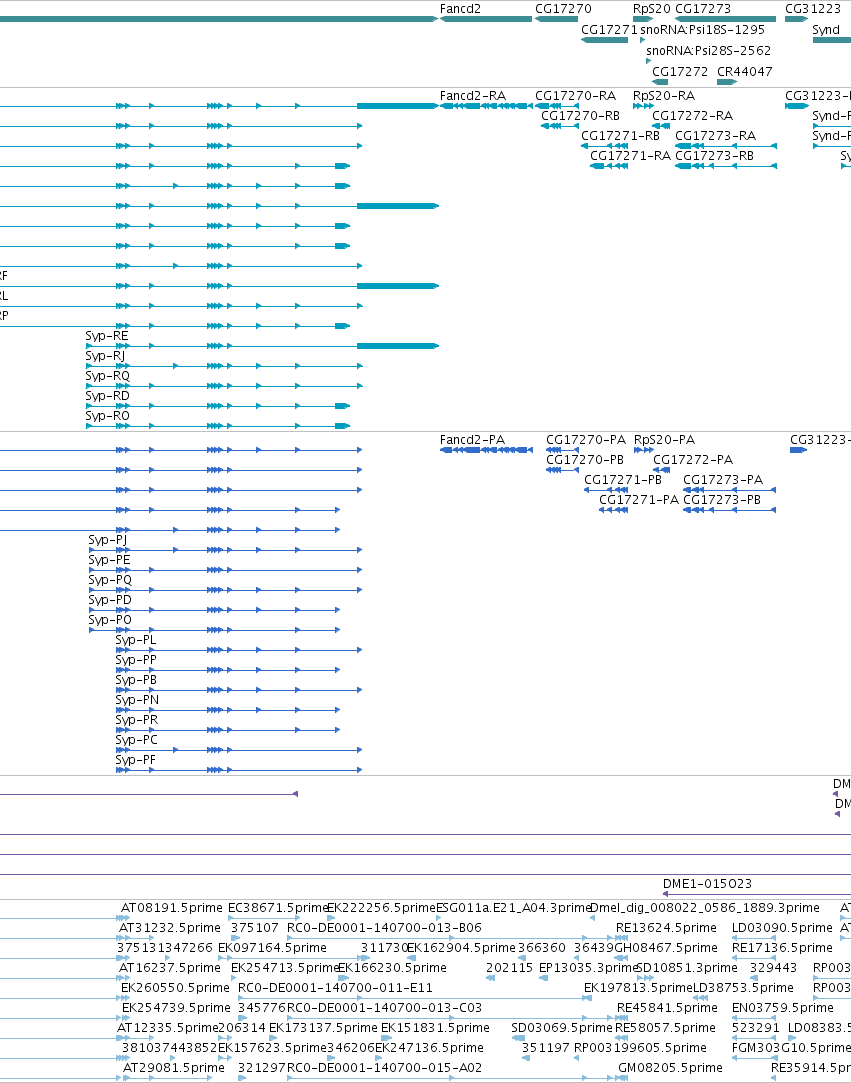Click the CG17270-PB protein label

[585, 460]
